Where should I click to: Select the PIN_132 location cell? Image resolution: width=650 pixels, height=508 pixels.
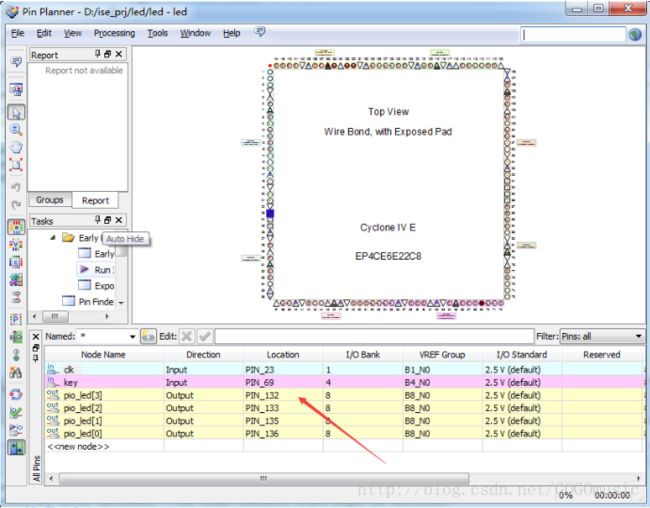[283, 395]
